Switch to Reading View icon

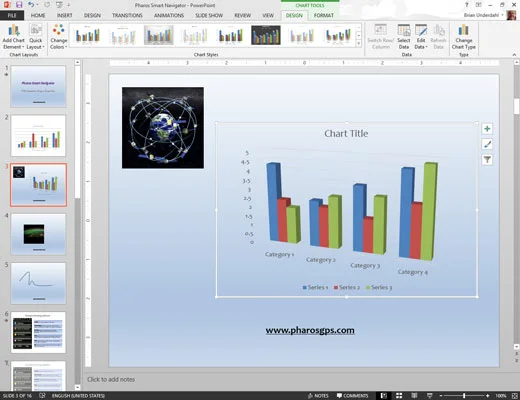tap(414, 396)
